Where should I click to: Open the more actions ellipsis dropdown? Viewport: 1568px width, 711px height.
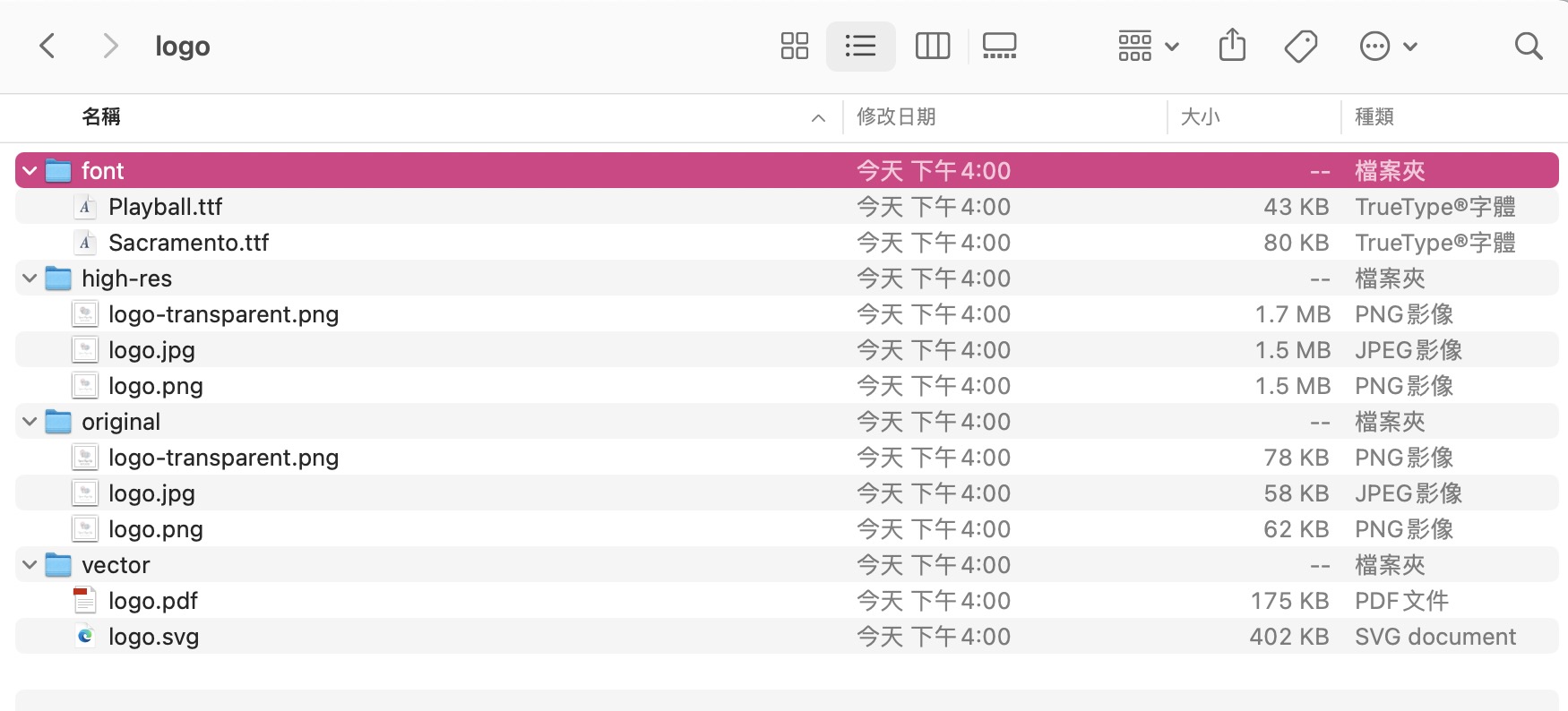(x=1388, y=46)
